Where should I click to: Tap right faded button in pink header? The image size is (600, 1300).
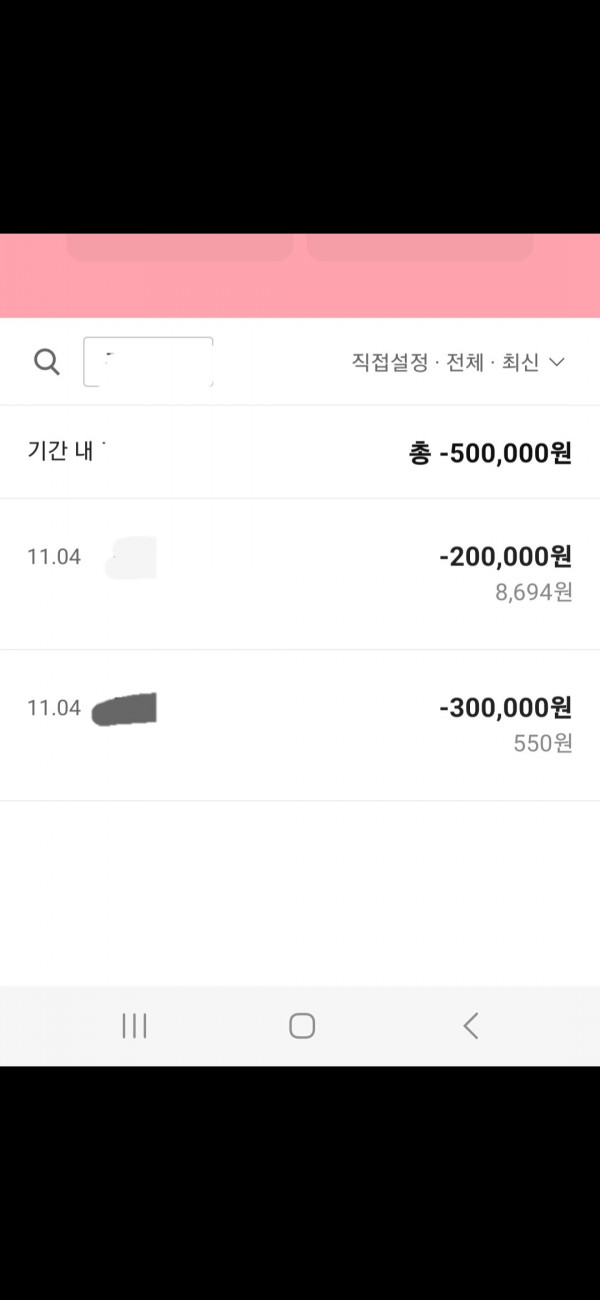click(x=420, y=247)
